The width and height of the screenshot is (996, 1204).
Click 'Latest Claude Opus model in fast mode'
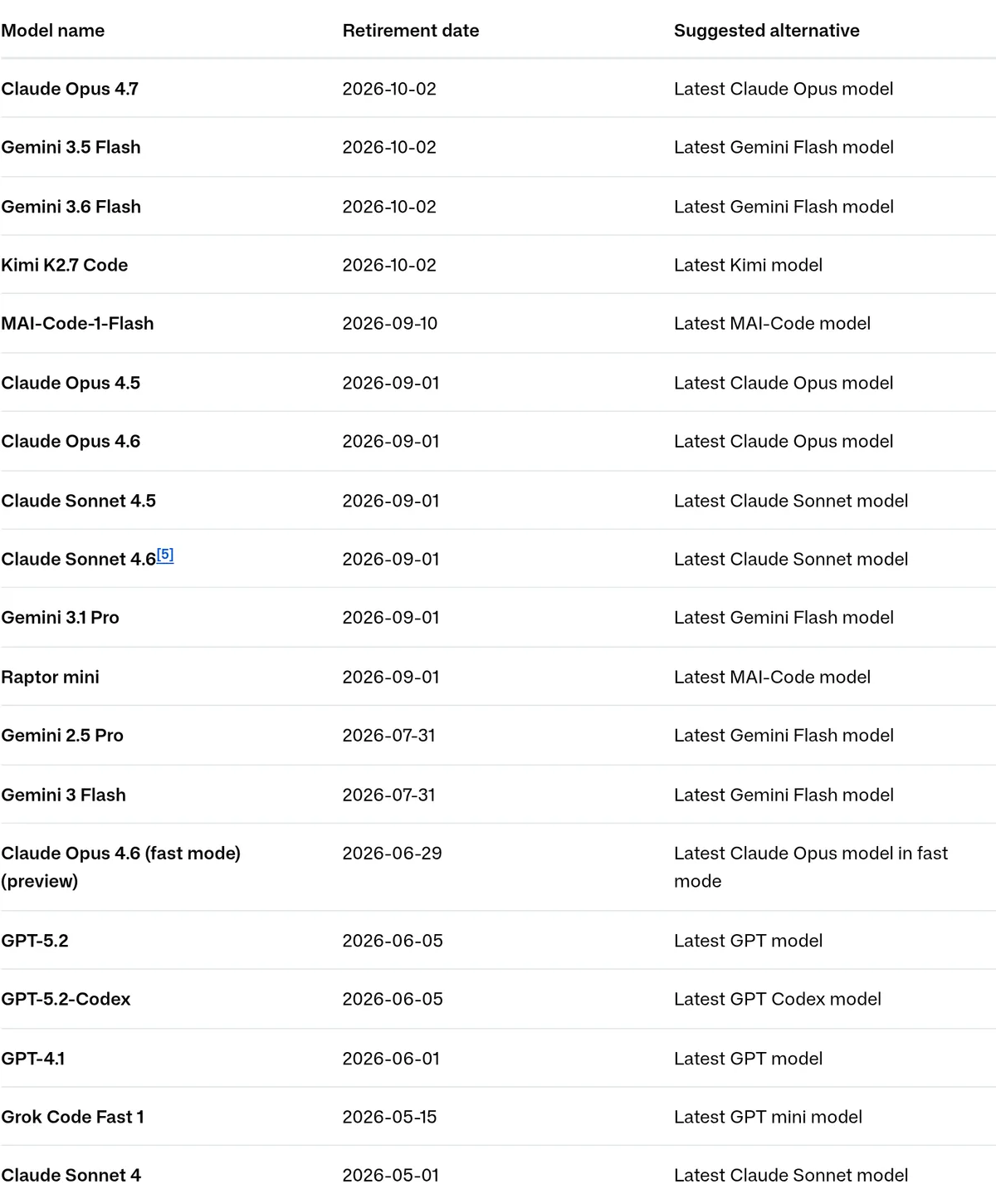(x=811, y=867)
